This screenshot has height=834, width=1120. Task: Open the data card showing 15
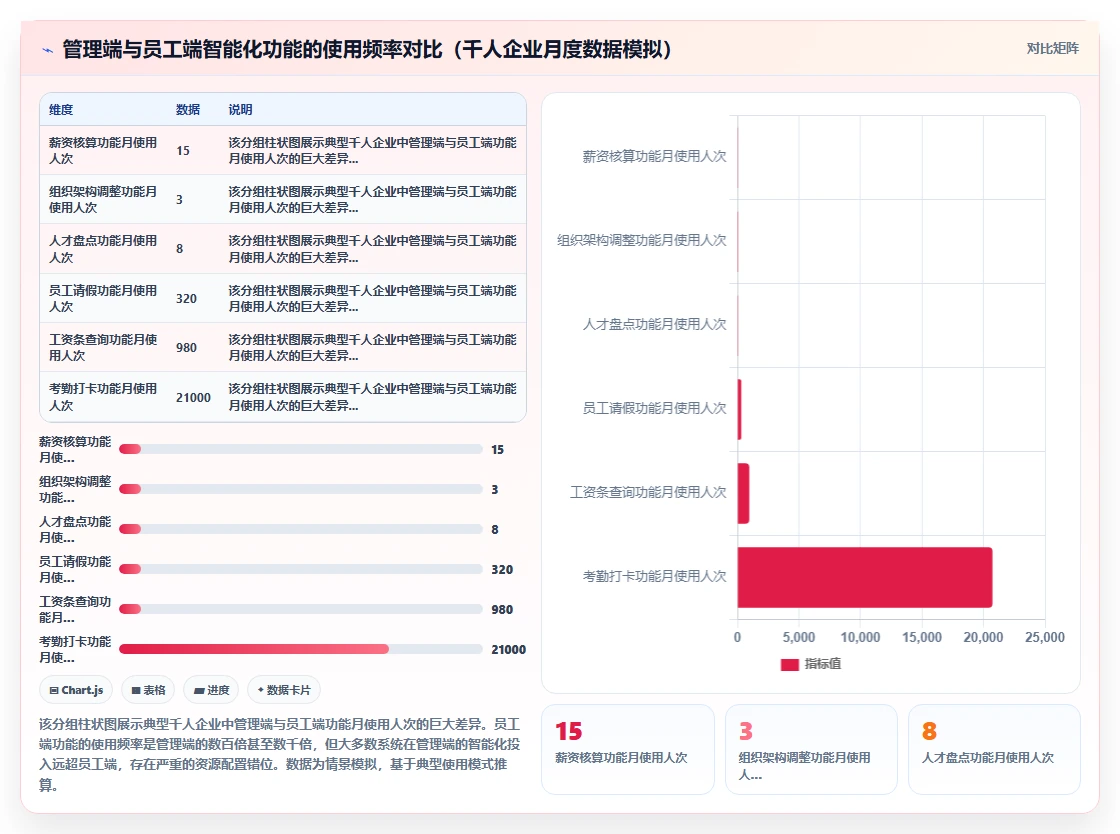[x=628, y=749]
